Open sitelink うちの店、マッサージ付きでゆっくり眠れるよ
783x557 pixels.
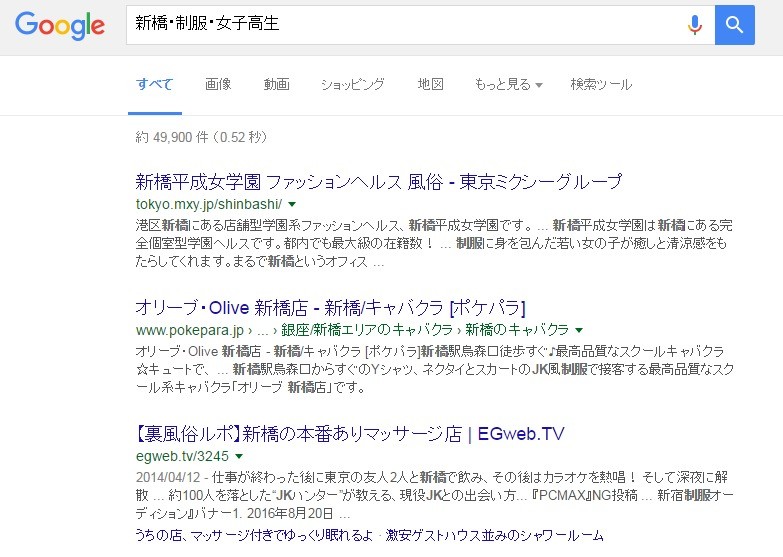[x=254, y=536]
